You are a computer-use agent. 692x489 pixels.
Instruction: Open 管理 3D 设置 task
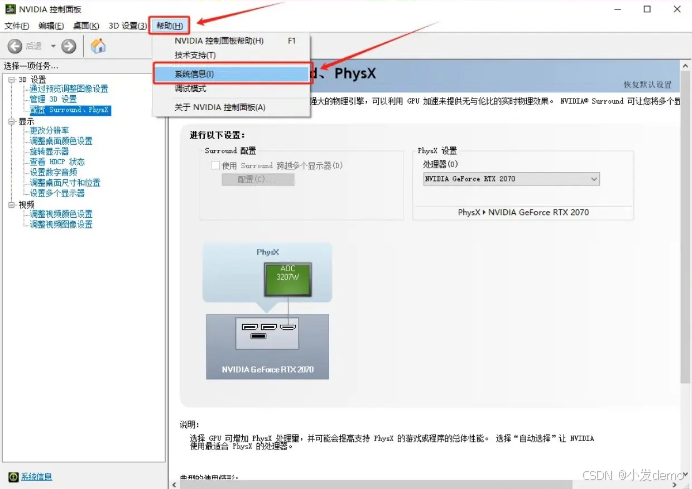tap(53, 99)
